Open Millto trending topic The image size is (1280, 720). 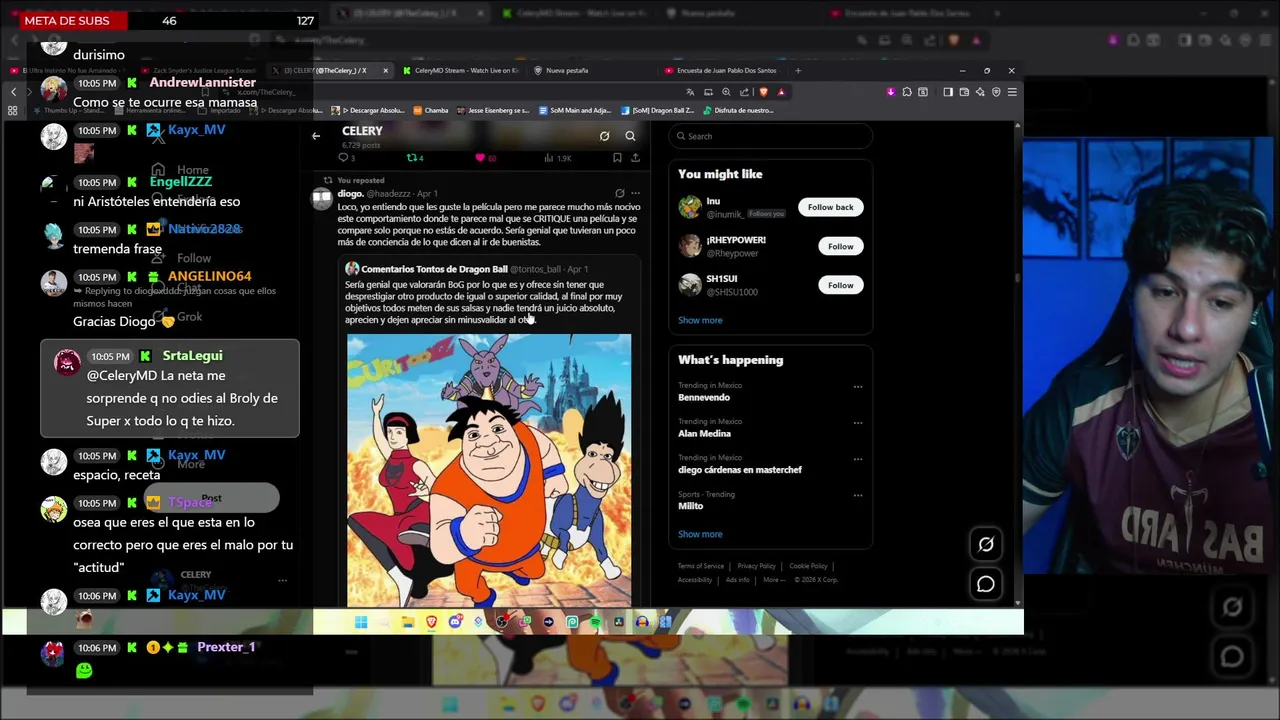pyautogui.click(x=690, y=506)
